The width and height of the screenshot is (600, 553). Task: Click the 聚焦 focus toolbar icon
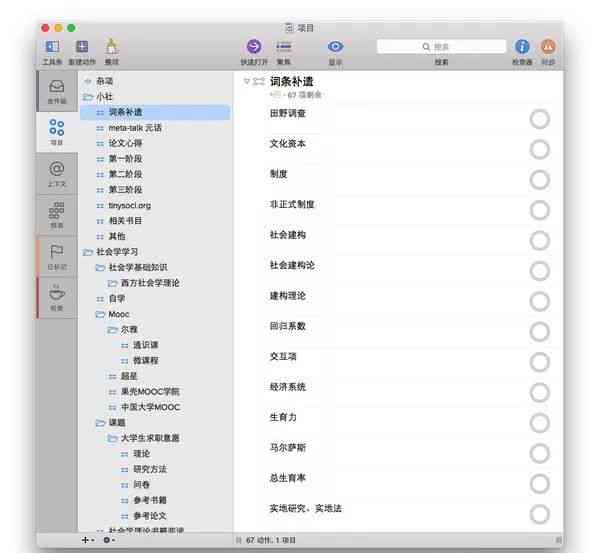pos(284,47)
